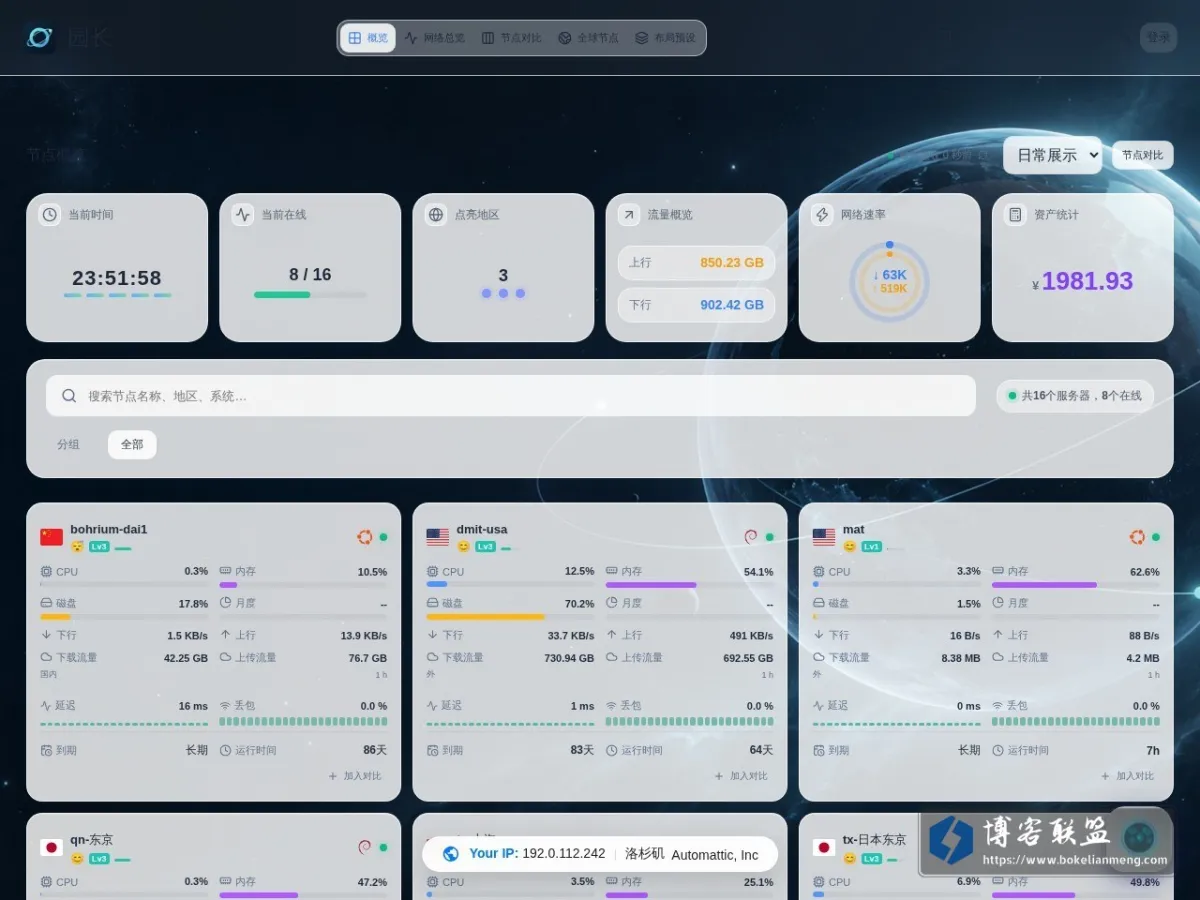
Task: Click the globe icon next to Your IP
Action: 451,854
